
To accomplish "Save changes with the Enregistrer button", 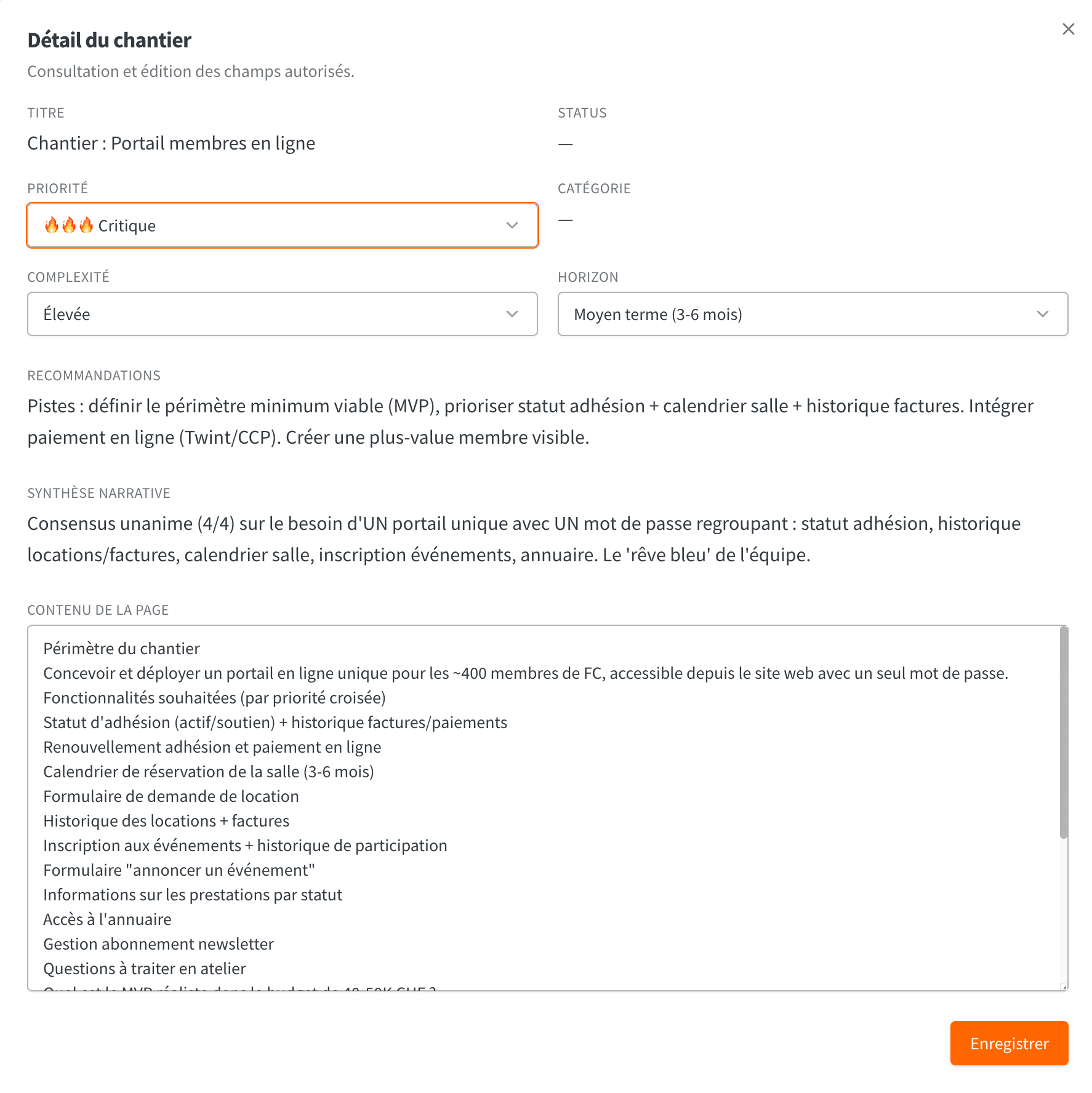I will [x=1009, y=1043].
